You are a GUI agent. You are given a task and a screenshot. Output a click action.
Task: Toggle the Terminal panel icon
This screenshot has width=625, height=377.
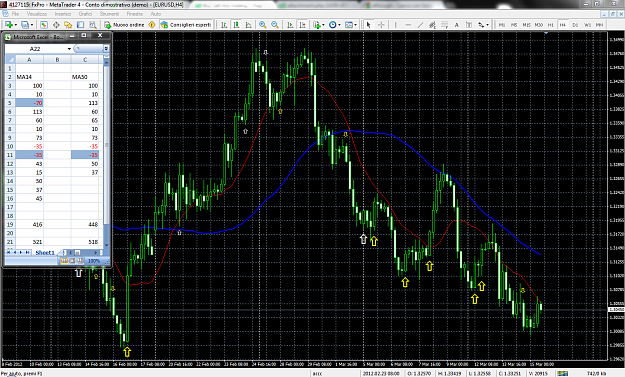click(80, 25)
